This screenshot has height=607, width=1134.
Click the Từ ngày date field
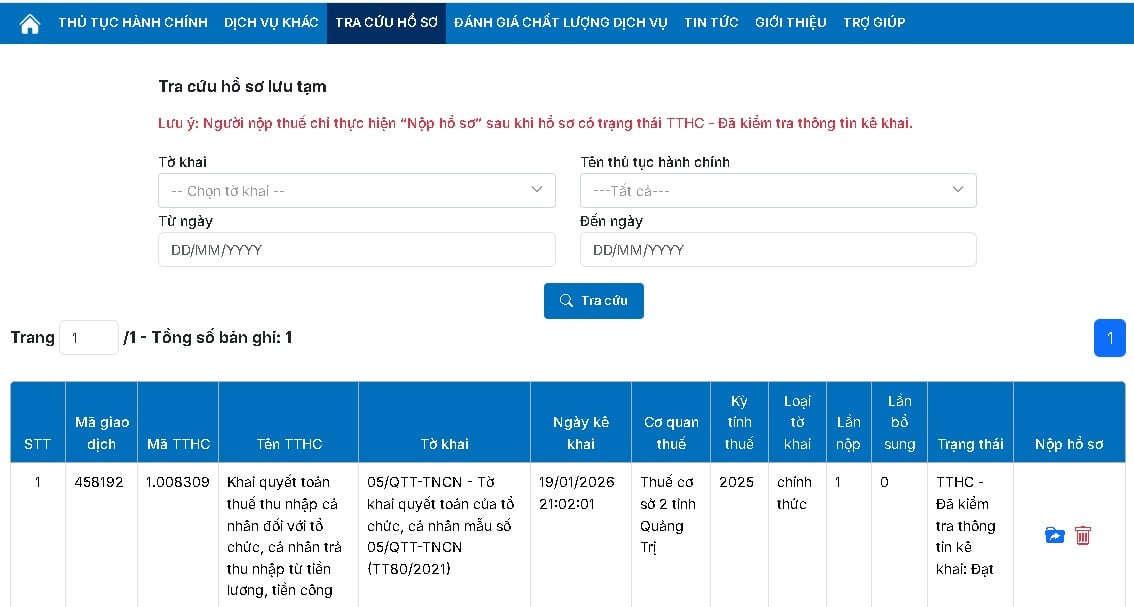point(356,250)
